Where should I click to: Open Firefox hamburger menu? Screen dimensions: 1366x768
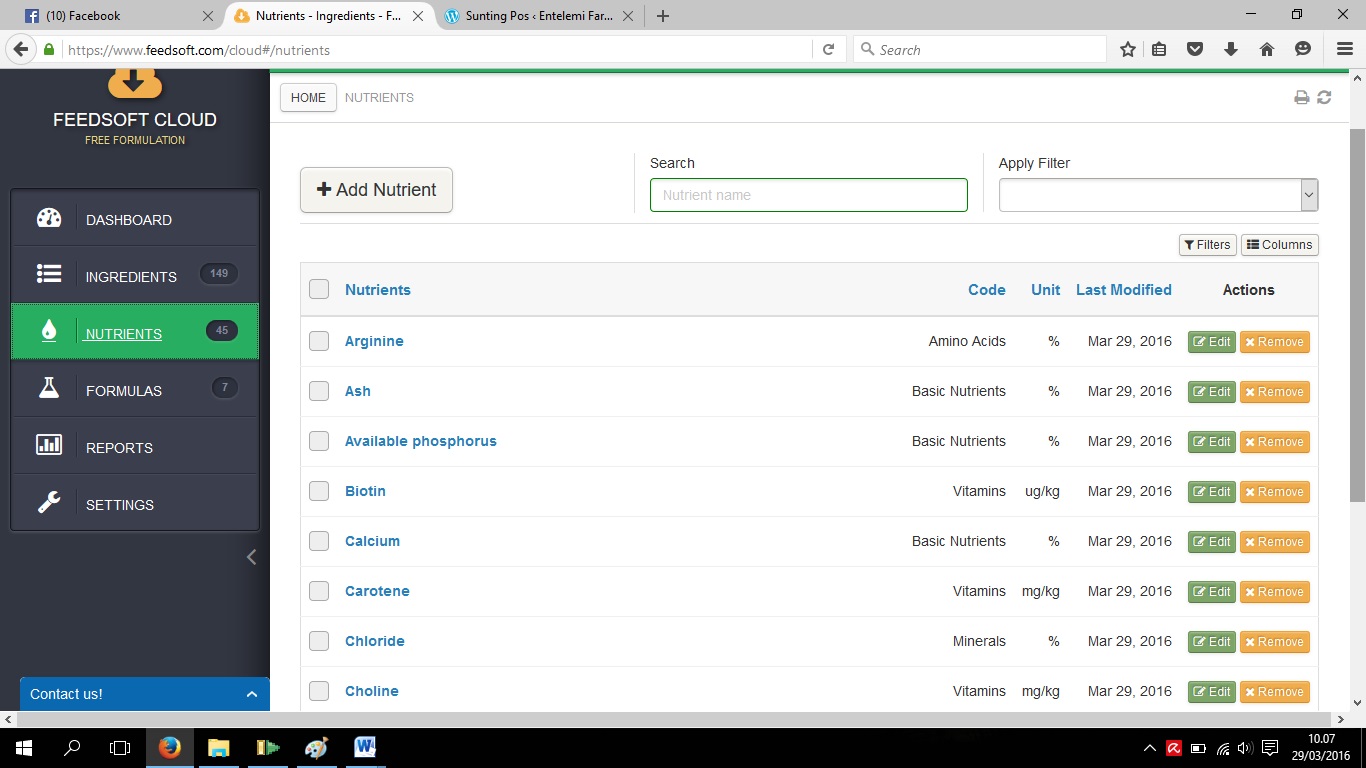click(x=1345, y=49)
